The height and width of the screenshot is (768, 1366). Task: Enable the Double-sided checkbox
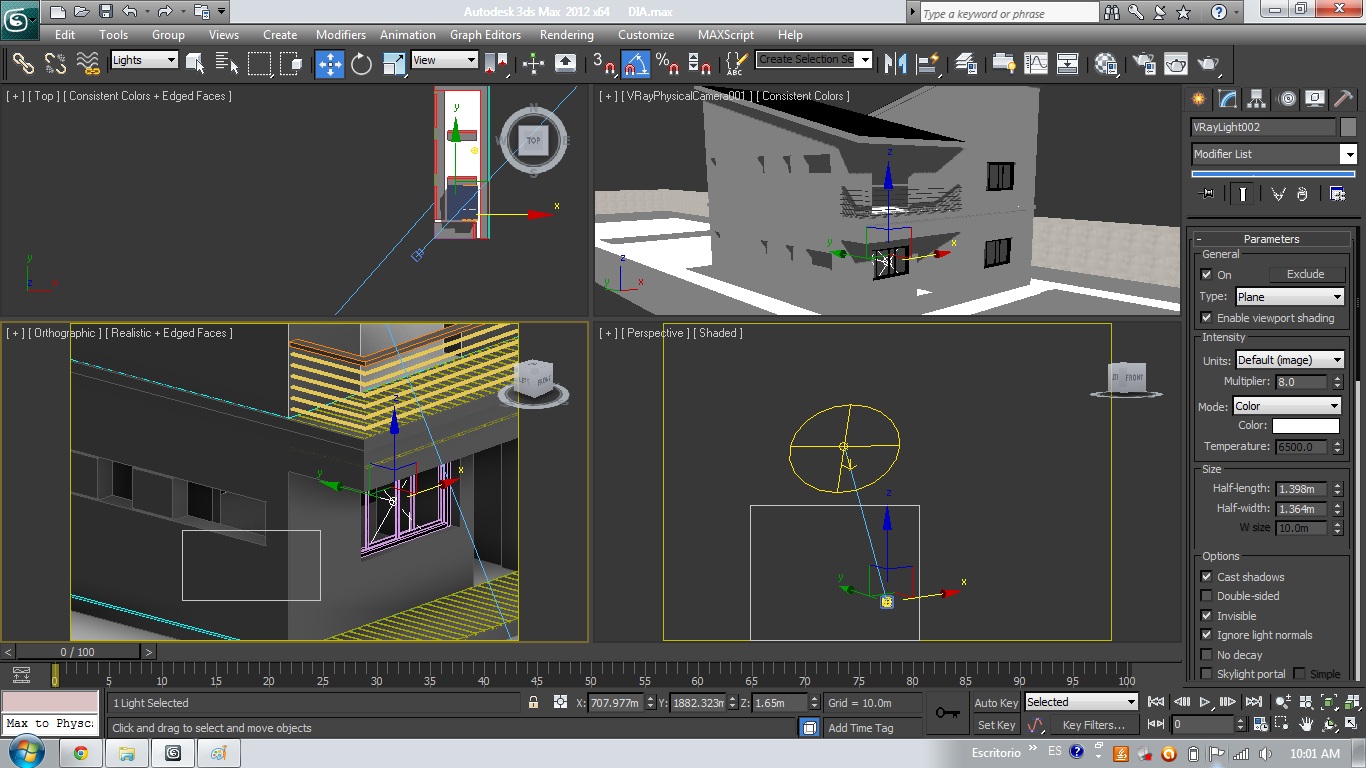(1207, 596)
